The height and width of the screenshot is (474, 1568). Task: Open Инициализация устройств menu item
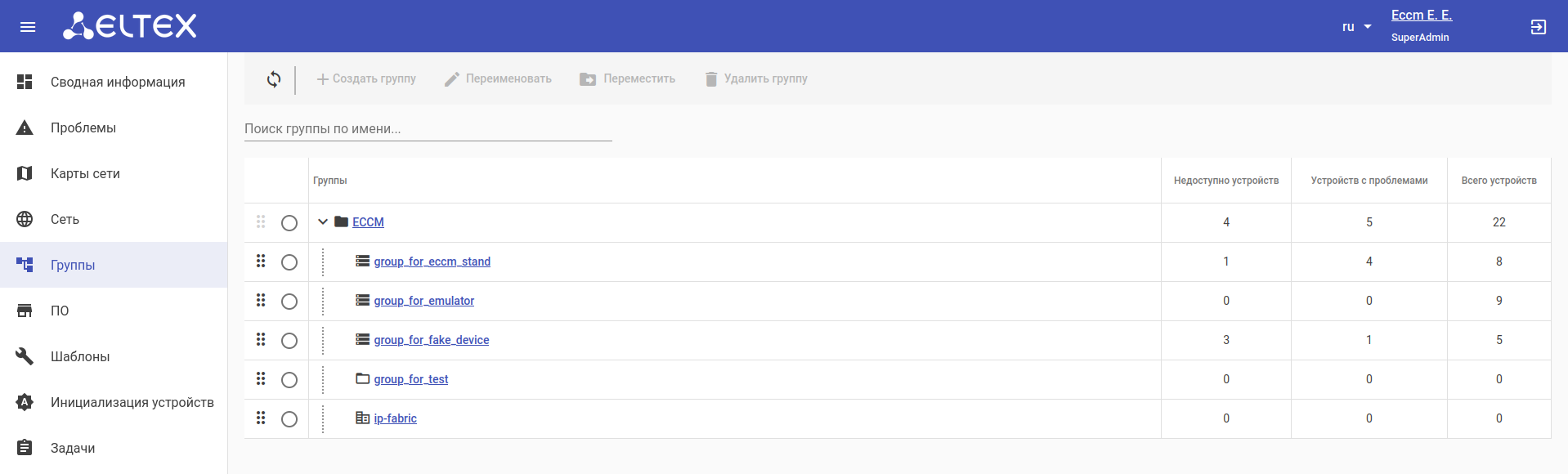(132, 402)
